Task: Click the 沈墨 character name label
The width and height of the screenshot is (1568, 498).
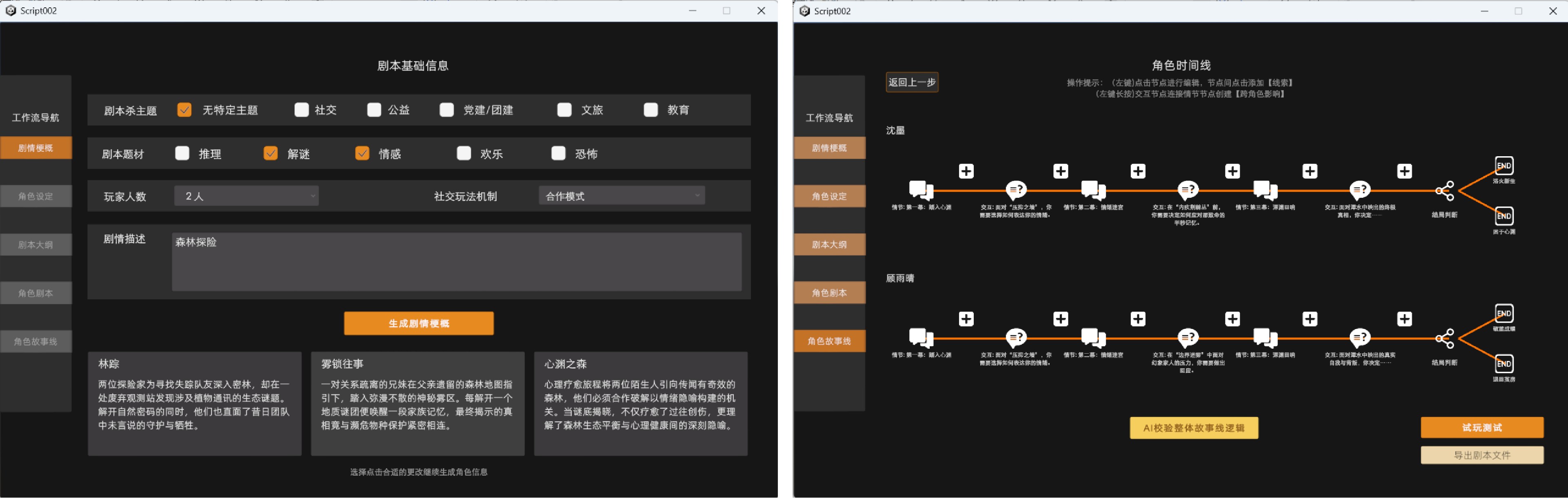Action: (x=895, y=130)
